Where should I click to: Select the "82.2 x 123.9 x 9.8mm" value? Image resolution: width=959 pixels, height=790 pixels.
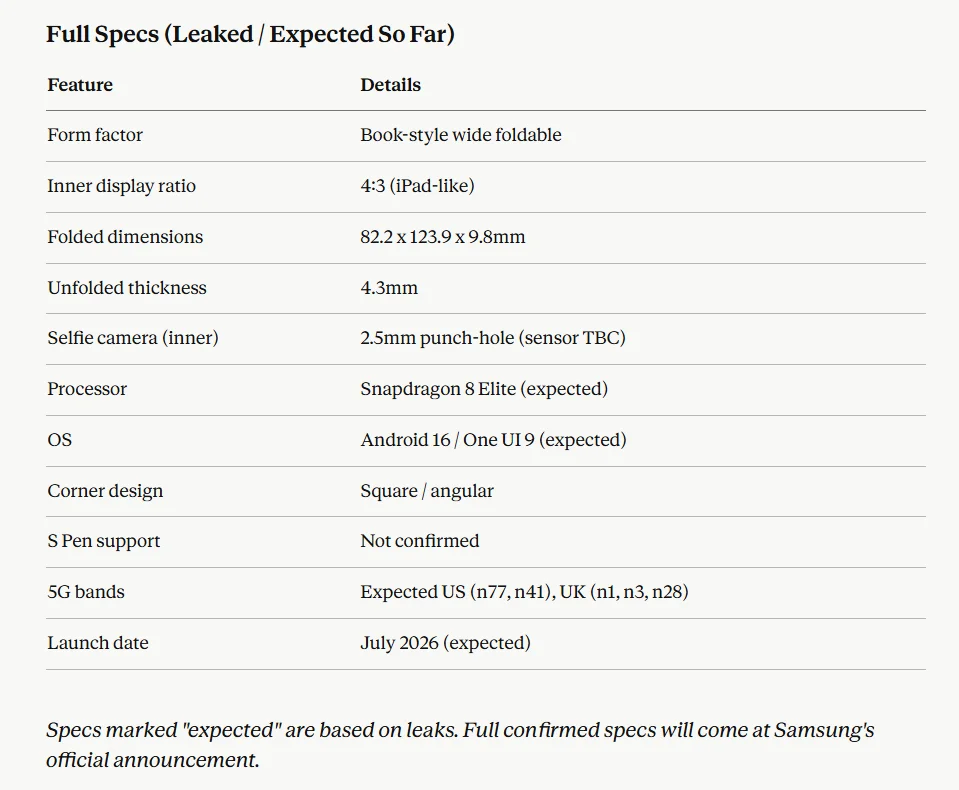click(442, 237)
